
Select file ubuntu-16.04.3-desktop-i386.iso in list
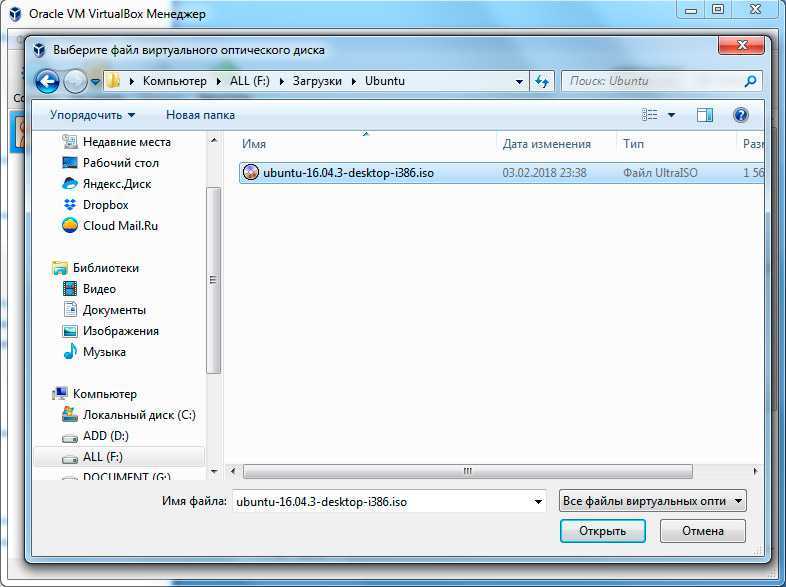(x=501, y=173)
